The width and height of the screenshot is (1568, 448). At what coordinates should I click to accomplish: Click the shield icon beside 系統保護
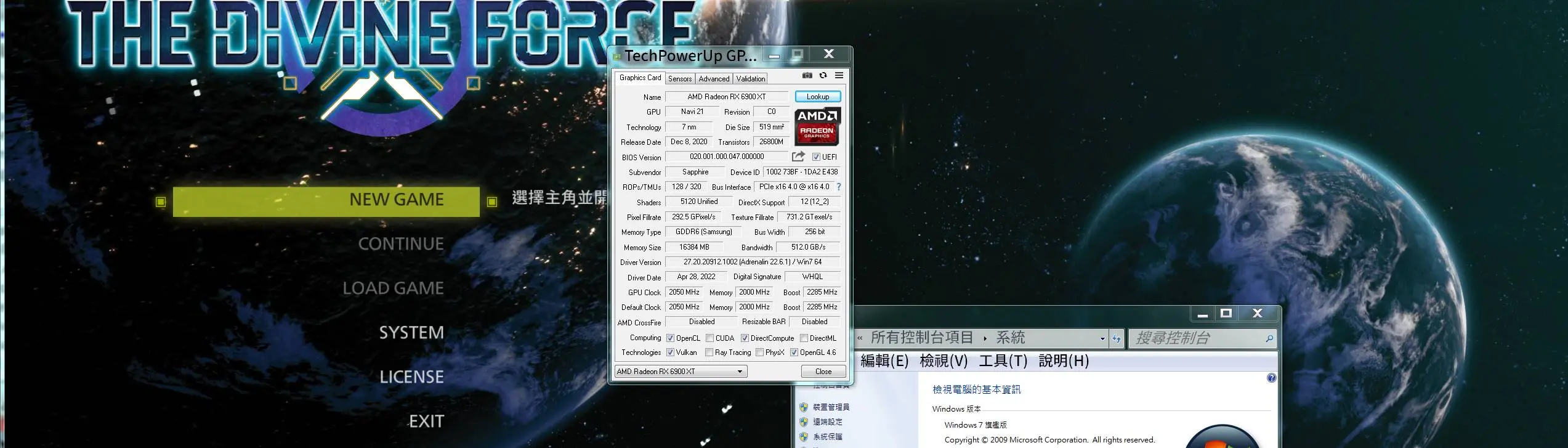(x=803, y=437)
